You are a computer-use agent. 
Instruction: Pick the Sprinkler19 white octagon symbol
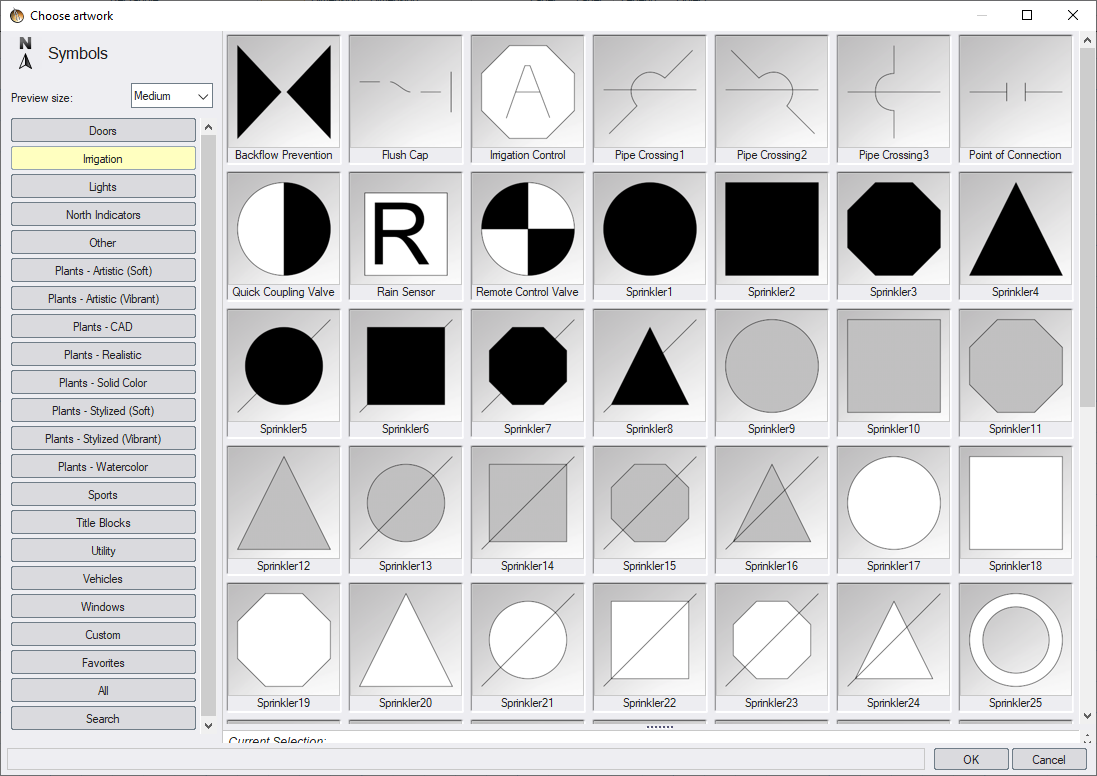[x=283, y=648]
